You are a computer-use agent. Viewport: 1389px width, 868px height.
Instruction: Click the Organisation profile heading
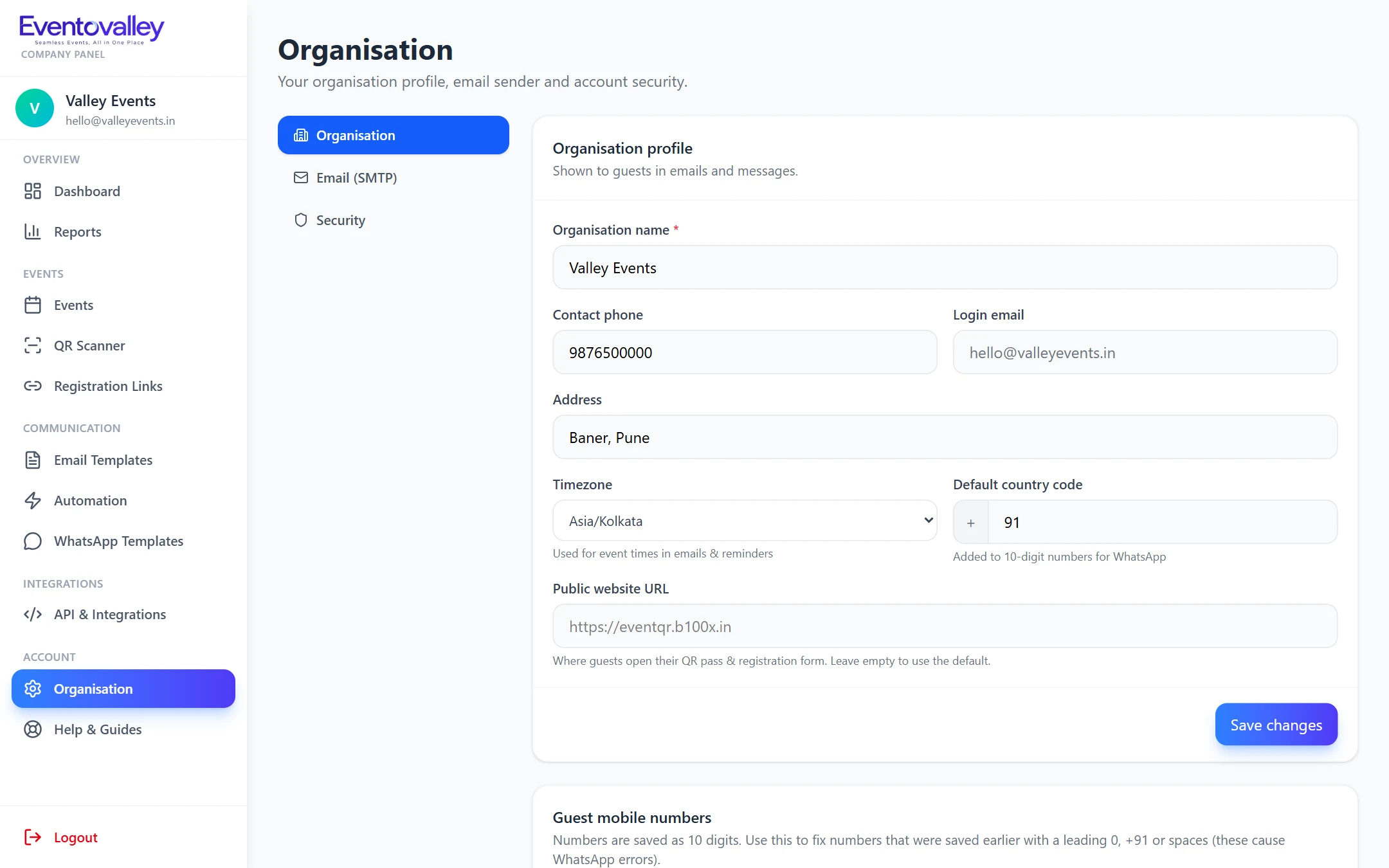coord(622,149)
